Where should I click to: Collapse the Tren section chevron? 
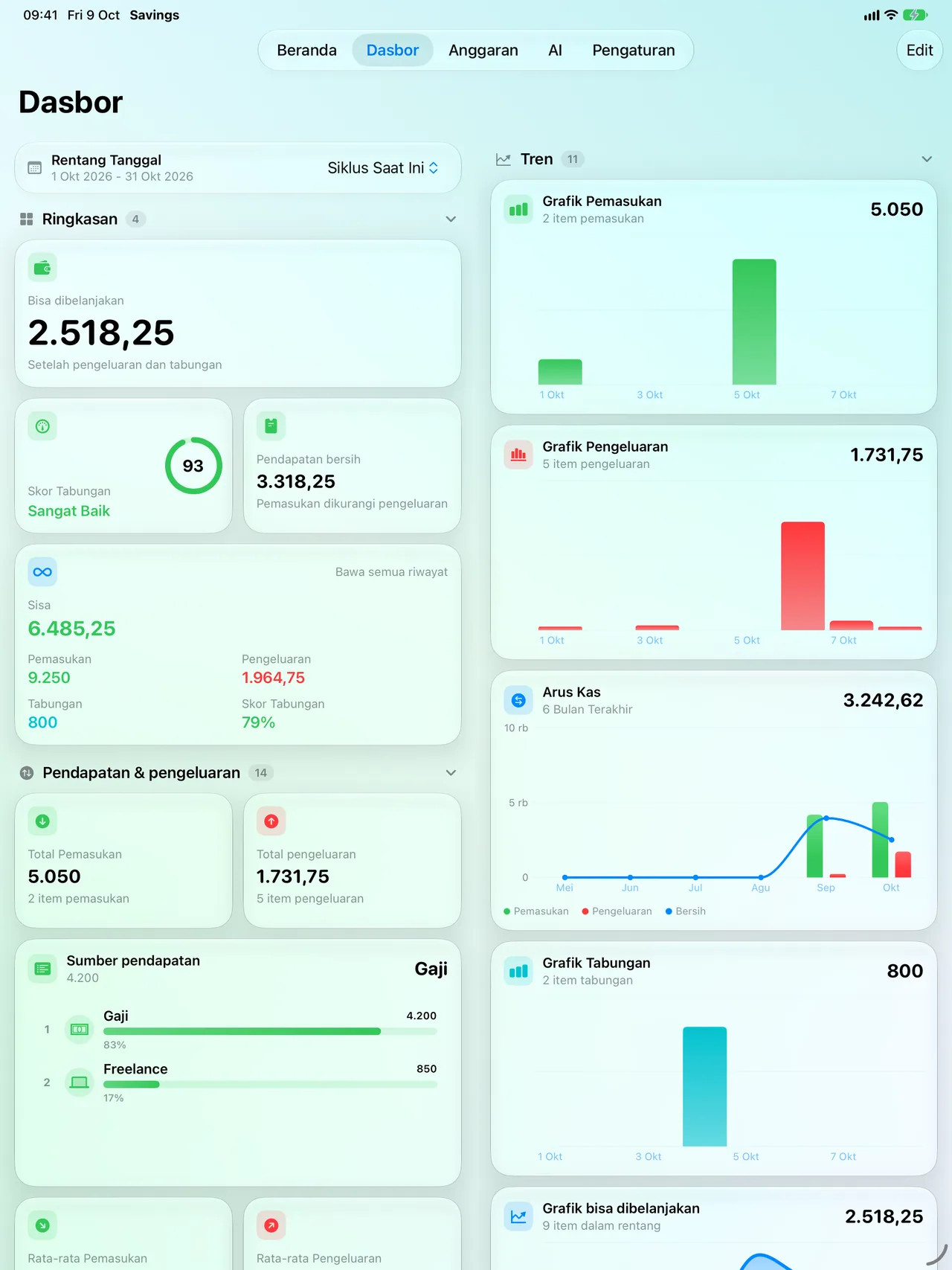pyautogui.click(x=927, y=159)
